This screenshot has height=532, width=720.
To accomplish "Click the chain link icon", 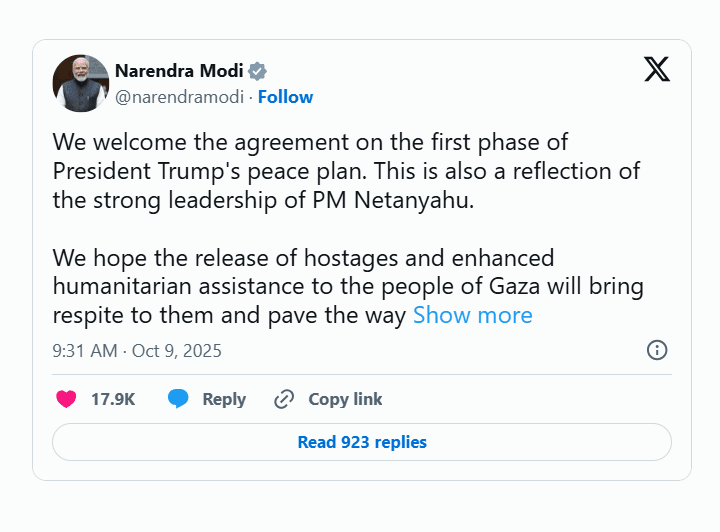I will click(284, 399).
